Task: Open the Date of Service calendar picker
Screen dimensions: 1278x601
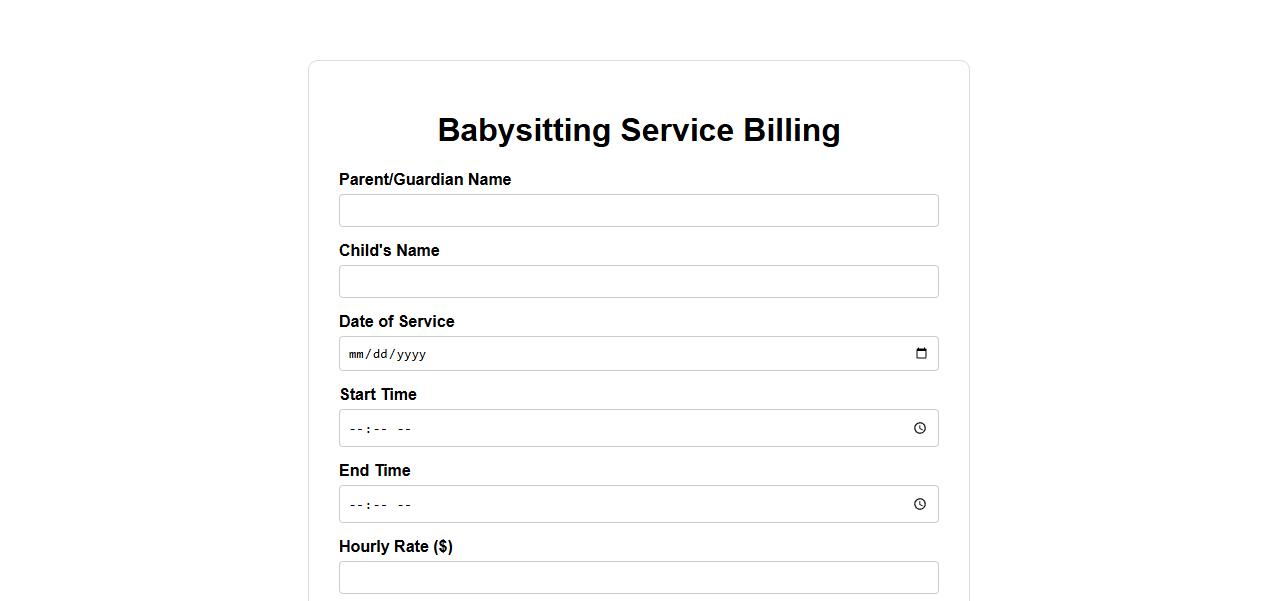Action: [921, 354]
